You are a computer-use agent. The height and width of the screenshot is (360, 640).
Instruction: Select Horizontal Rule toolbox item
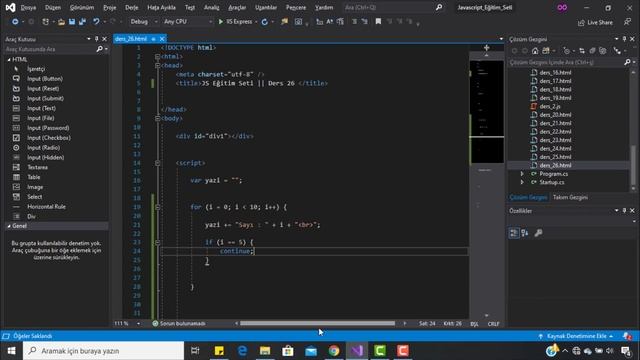pyautogui.click(x=47, y=207)
